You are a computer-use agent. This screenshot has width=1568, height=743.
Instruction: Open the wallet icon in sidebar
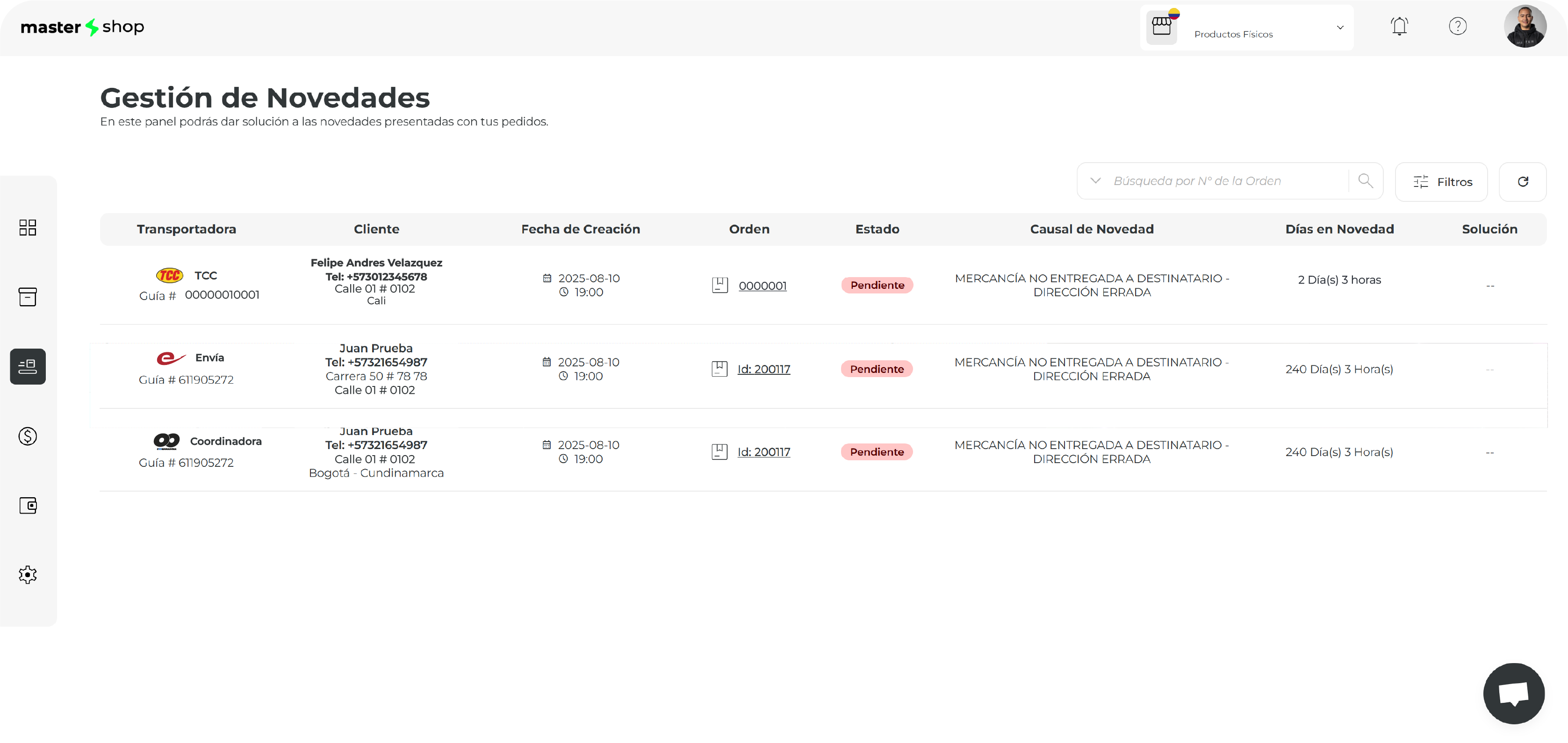pos(28,505)
